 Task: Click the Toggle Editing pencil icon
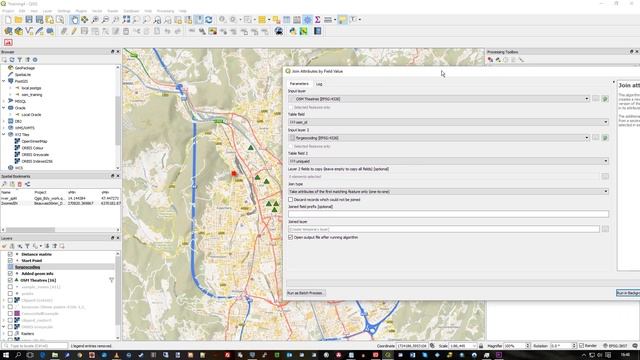point(74,31)
